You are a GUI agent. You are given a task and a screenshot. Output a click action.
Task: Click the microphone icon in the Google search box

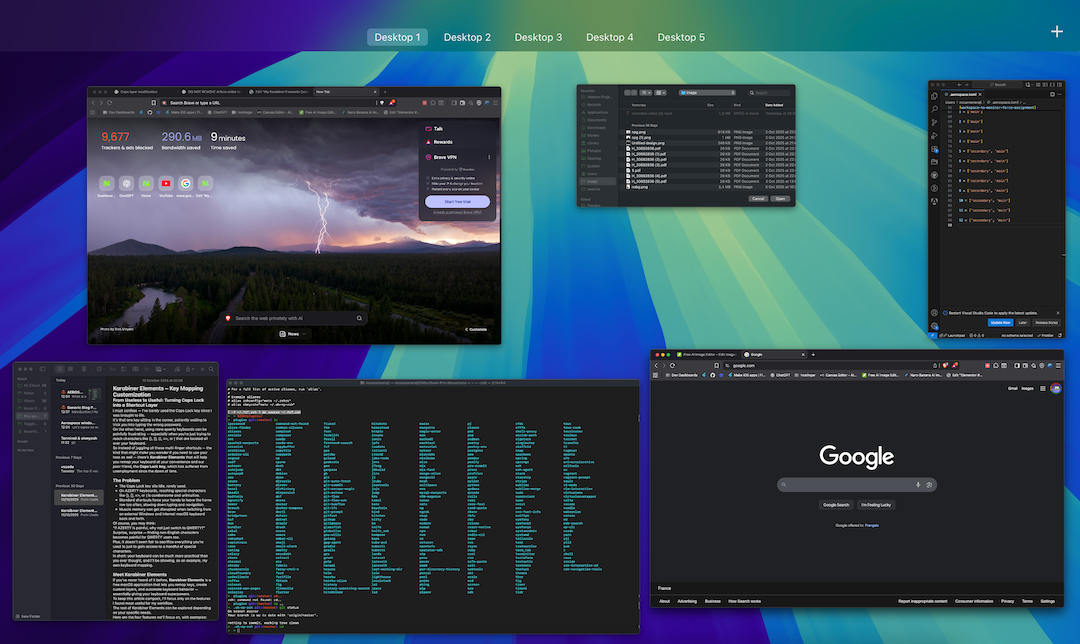tap(918, 485)
